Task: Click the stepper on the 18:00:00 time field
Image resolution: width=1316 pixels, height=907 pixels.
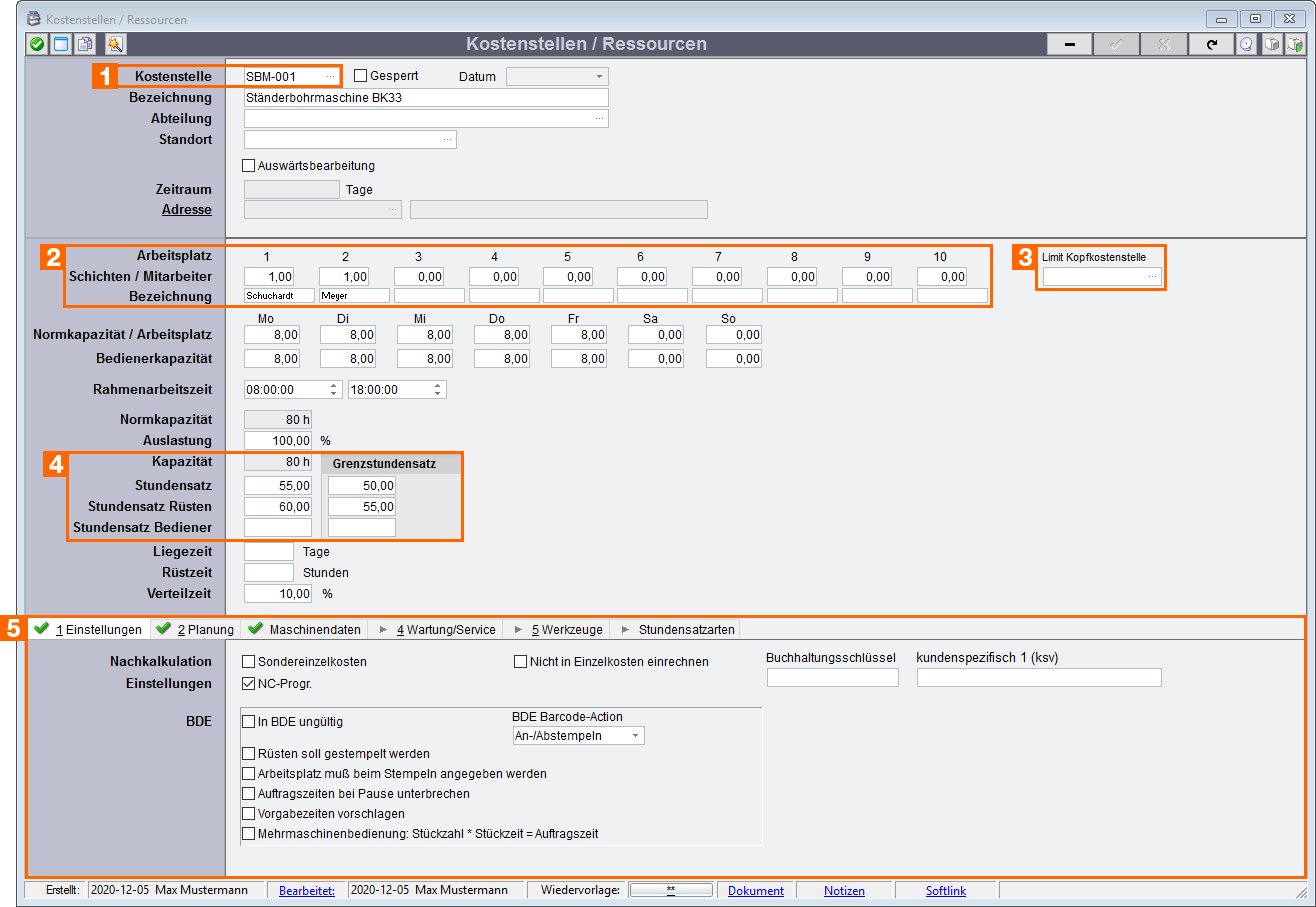Action: click(437, 389)
